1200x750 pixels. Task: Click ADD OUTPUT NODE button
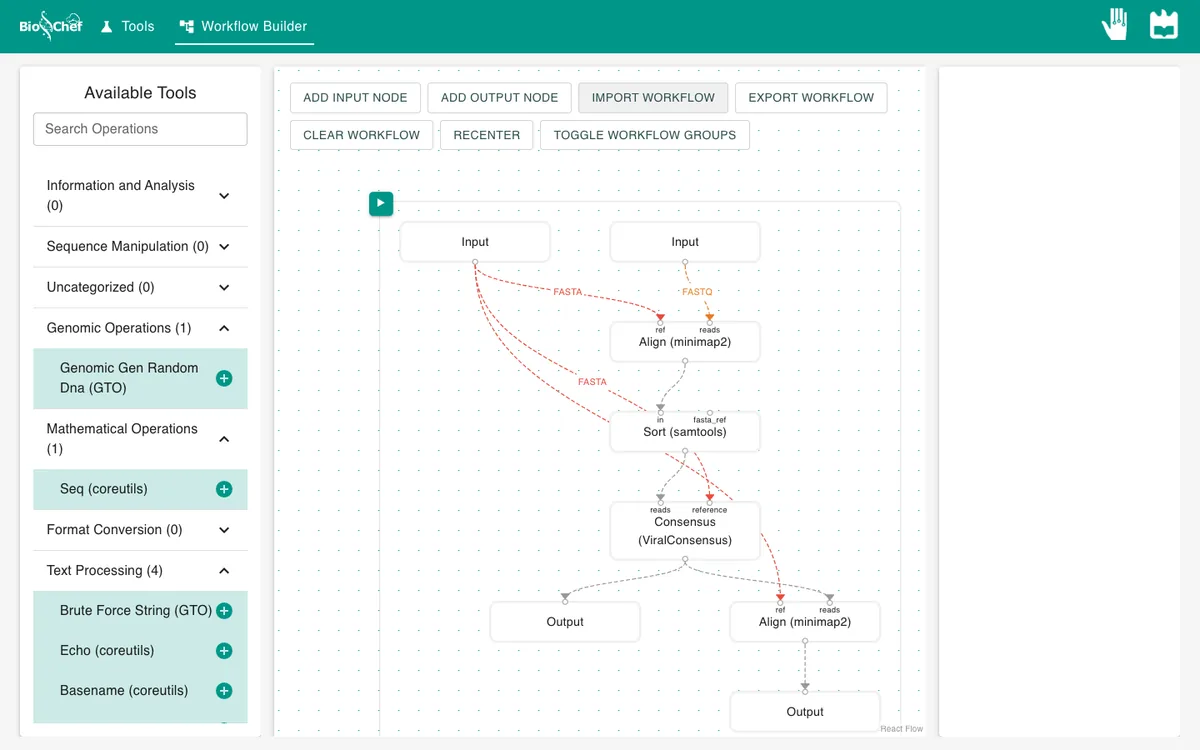click(x=499, y=98)
